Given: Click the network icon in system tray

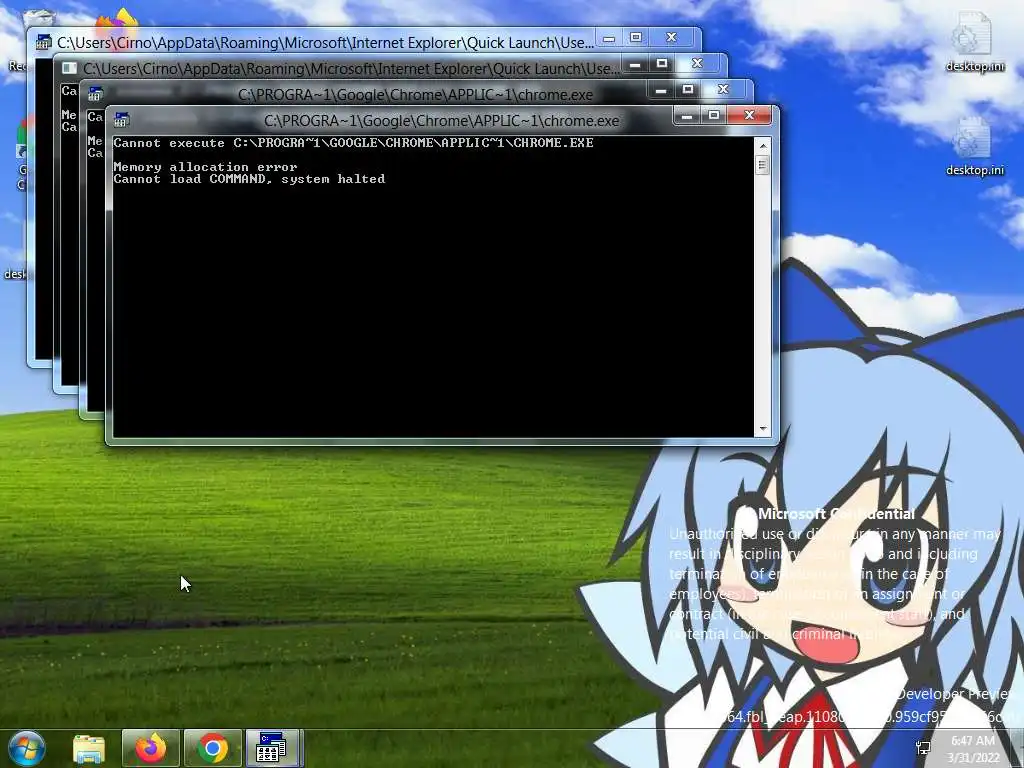Looking at the screenshot, I should click(x=924, y=748).
